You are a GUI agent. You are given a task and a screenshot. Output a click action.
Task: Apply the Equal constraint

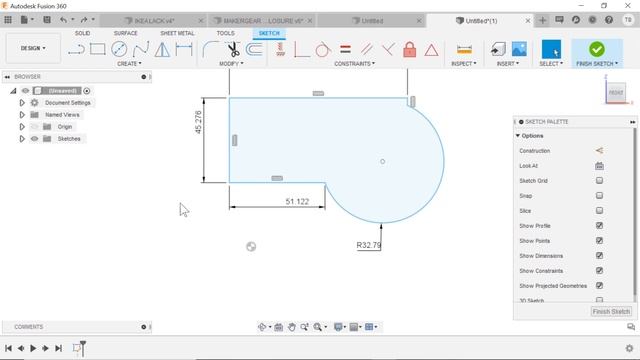tap(345, 49)
